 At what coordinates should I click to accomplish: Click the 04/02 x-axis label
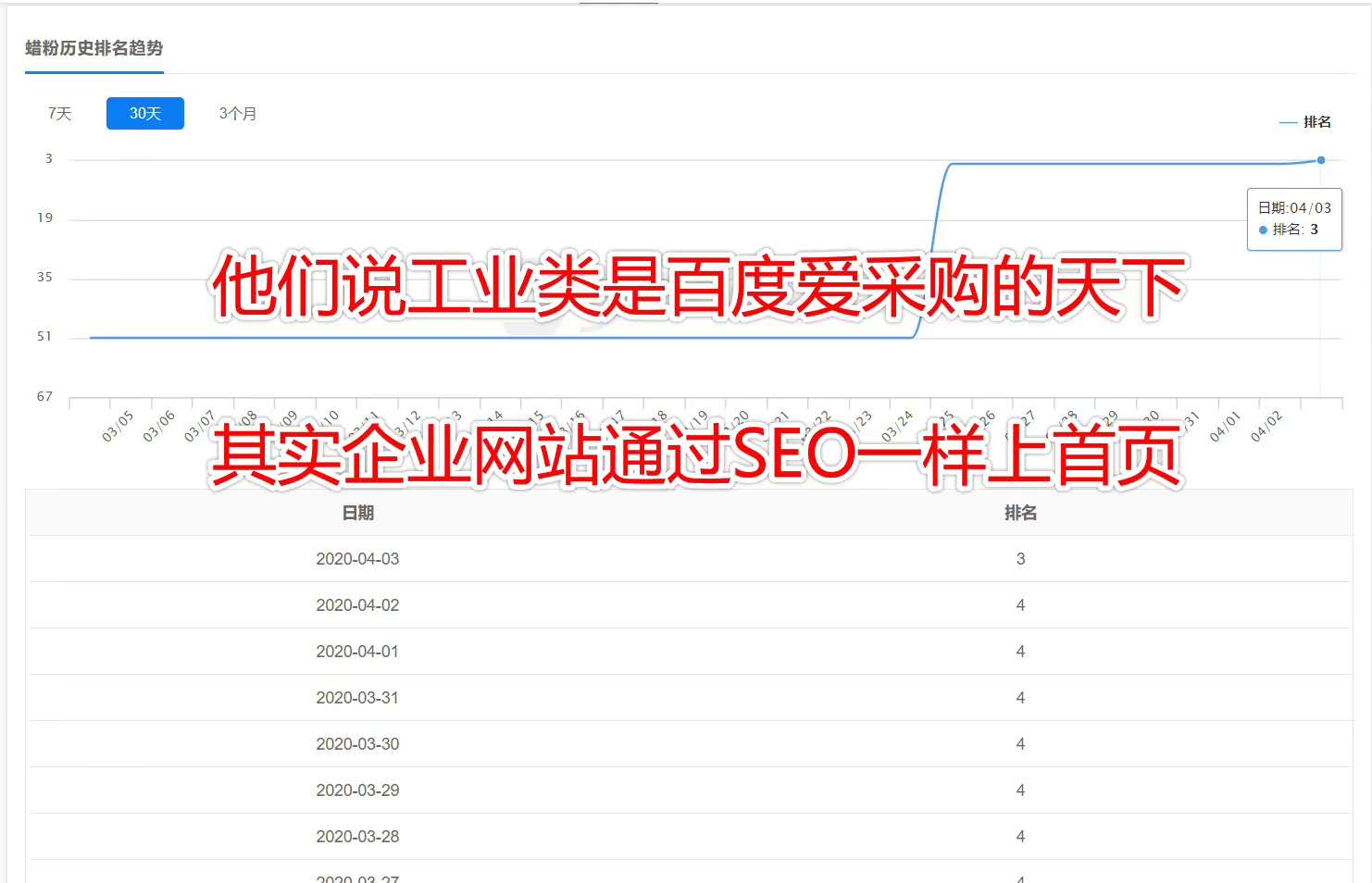(1266, 426)
